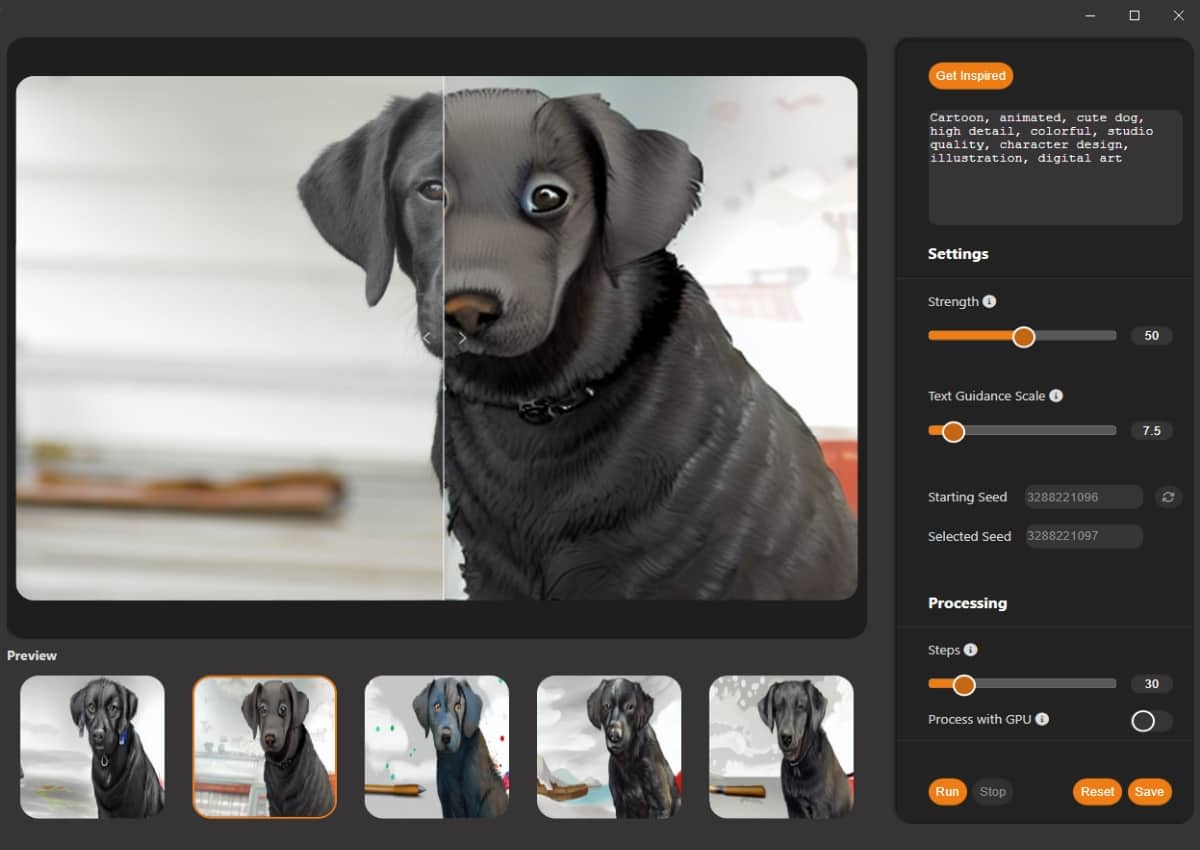The image size is (1200, 850).
Task: Open the Process with GPU info tooltip
Action: [1043, 719]
